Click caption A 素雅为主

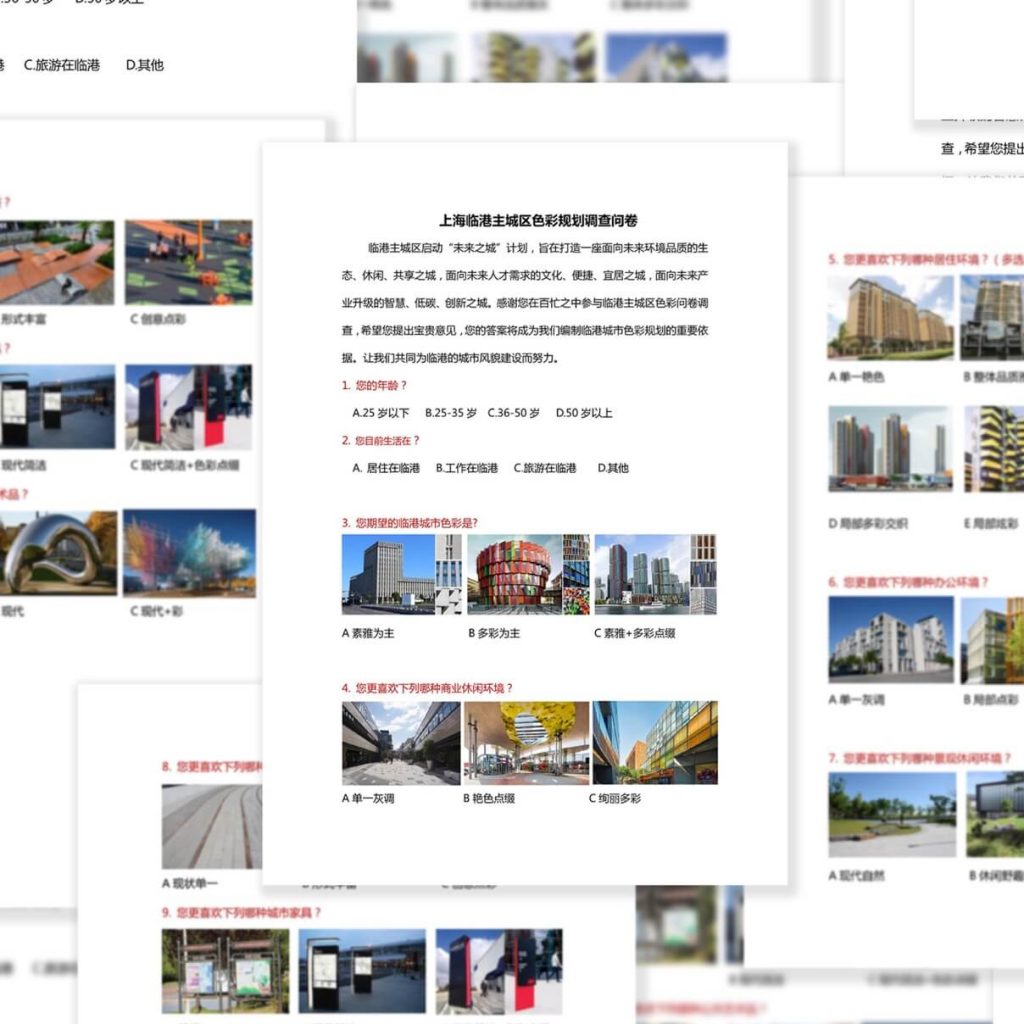[x=368, y=633]
